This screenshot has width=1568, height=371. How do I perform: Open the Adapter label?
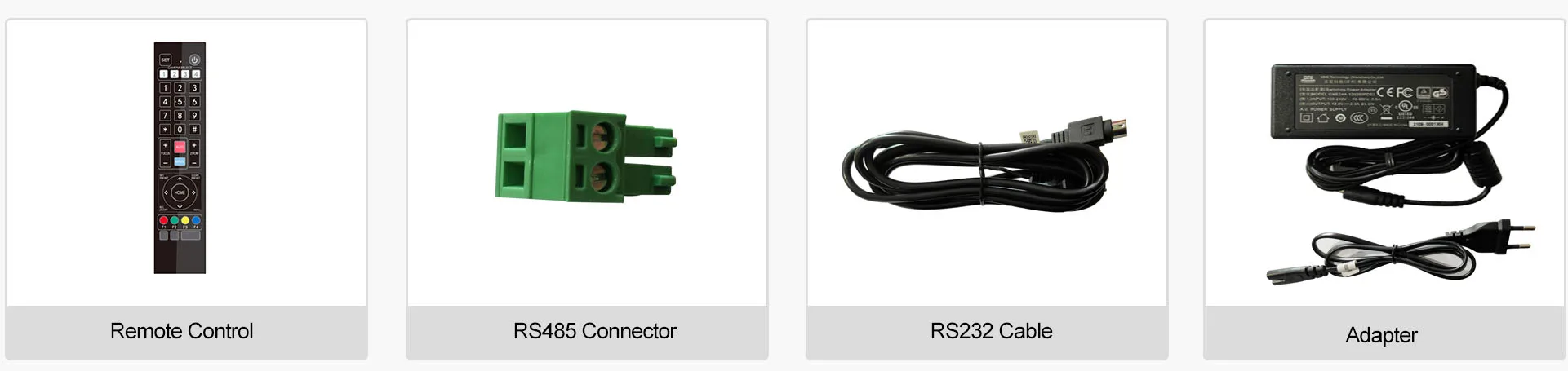pos(1381,335)
